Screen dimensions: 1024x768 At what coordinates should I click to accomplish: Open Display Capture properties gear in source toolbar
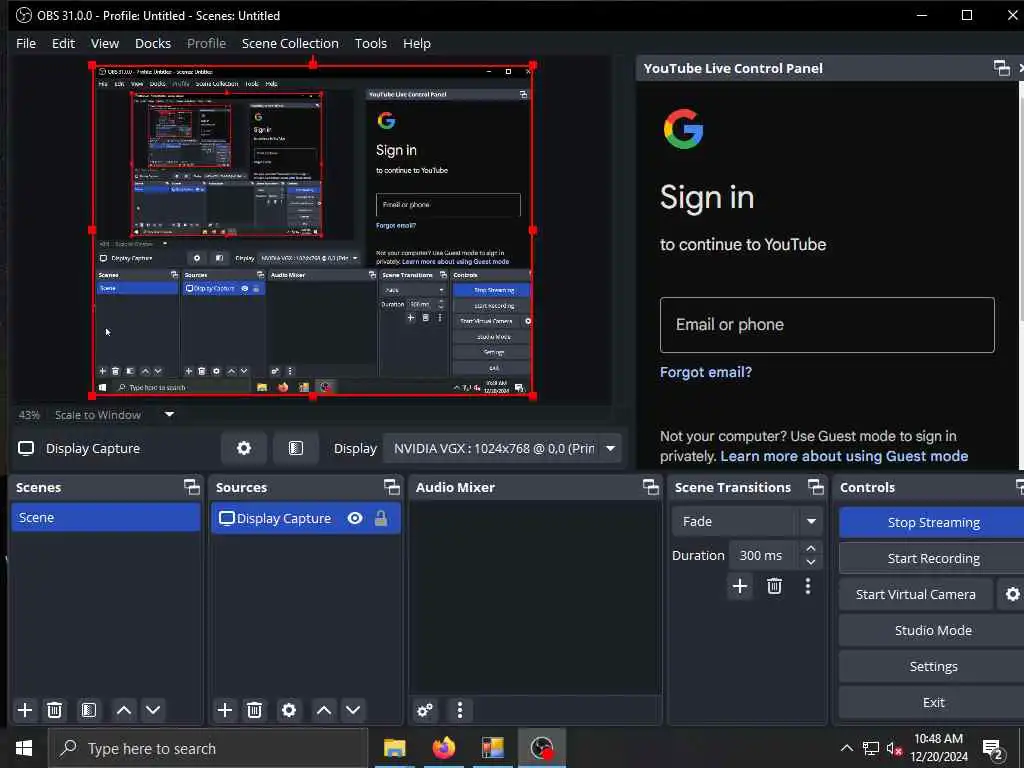click(244, 448)
